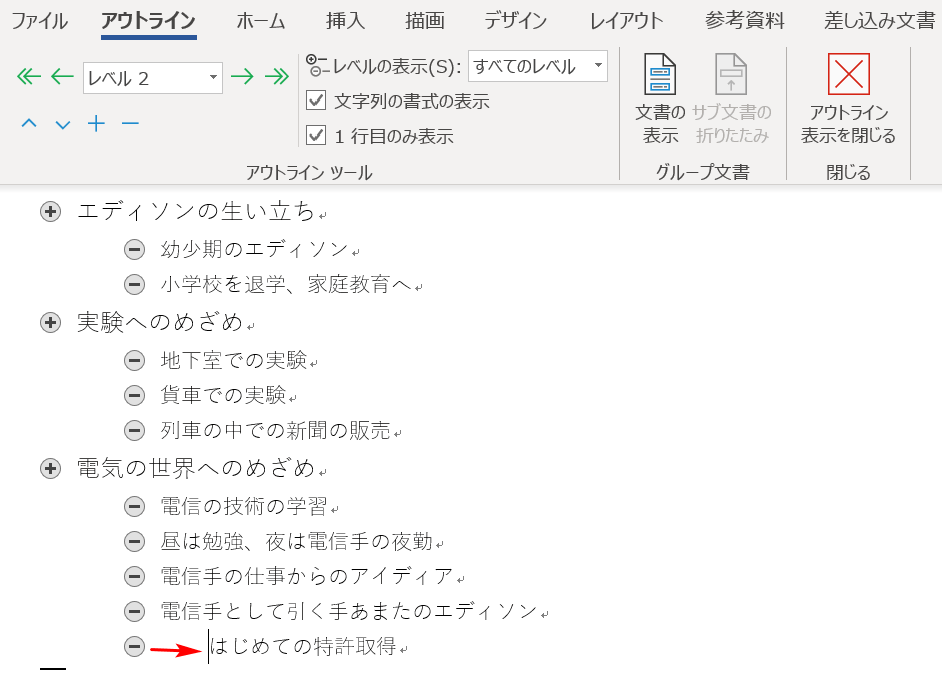
Task: Open the 挿入 tab
Action: pyautogui.click(x=345, y=21)
